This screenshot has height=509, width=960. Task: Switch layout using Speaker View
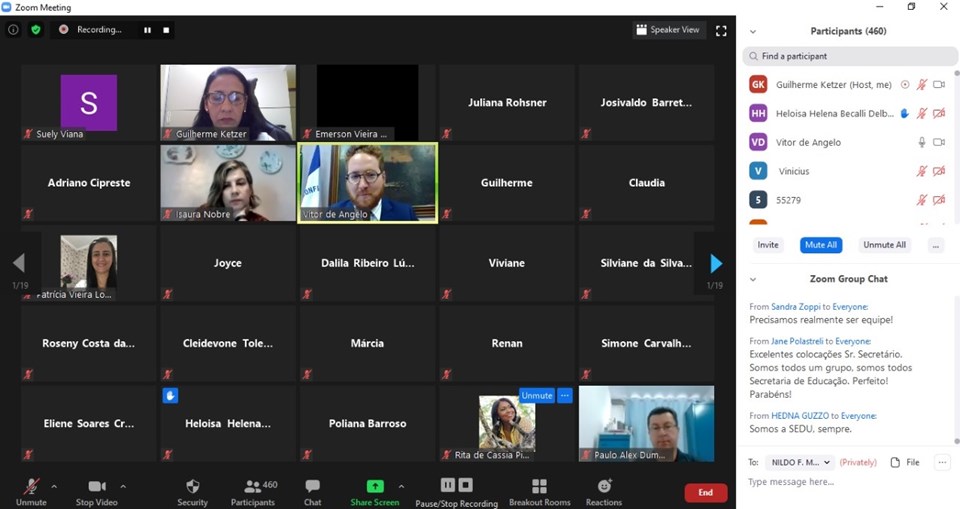pos(668,30)
